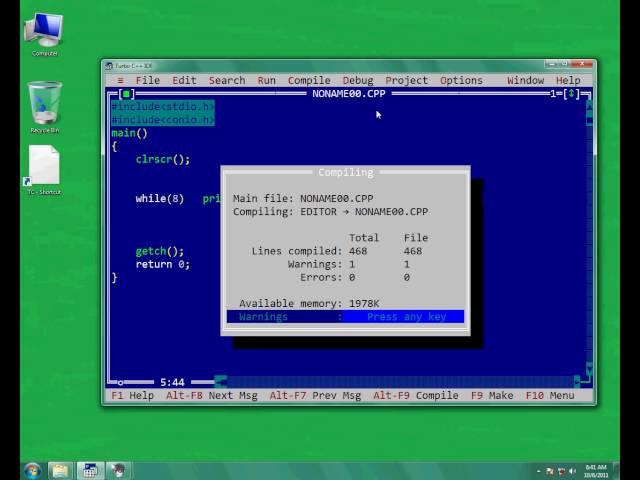
Task: Open File Explorer from the taskbar
Action: 60,471
